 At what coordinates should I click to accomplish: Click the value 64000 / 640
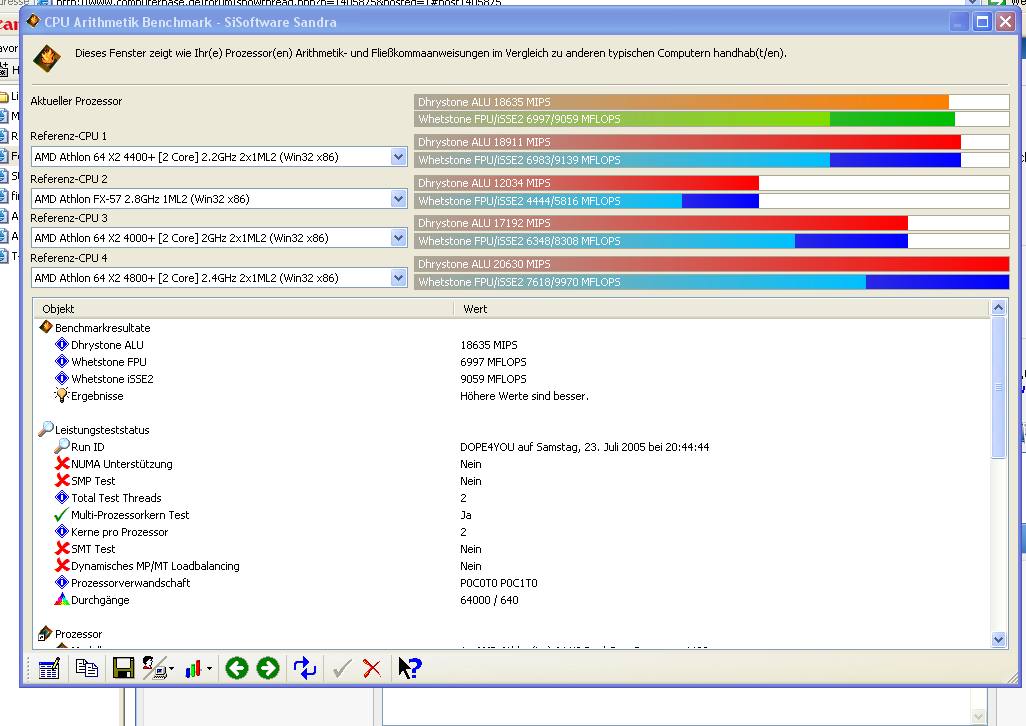[489, 600]
